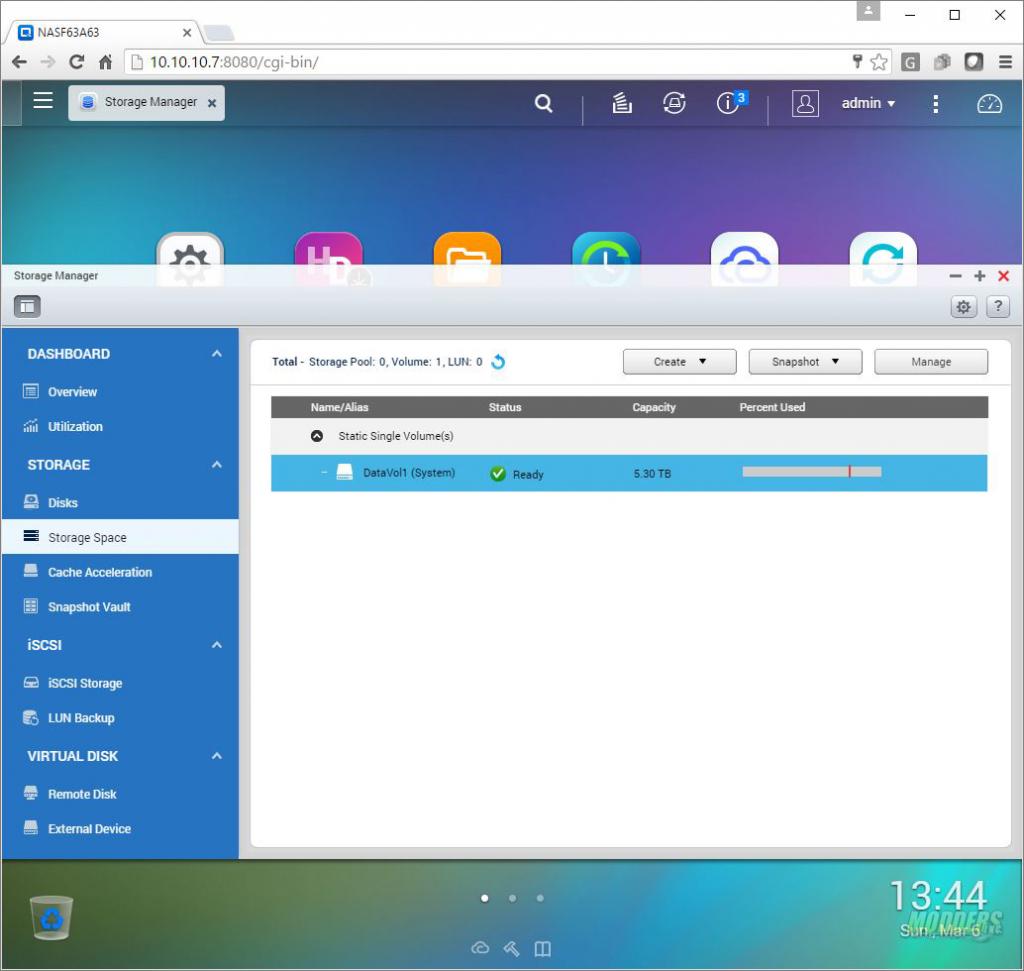Go back in the browser

pyautogui.click(x=19, y=62)
